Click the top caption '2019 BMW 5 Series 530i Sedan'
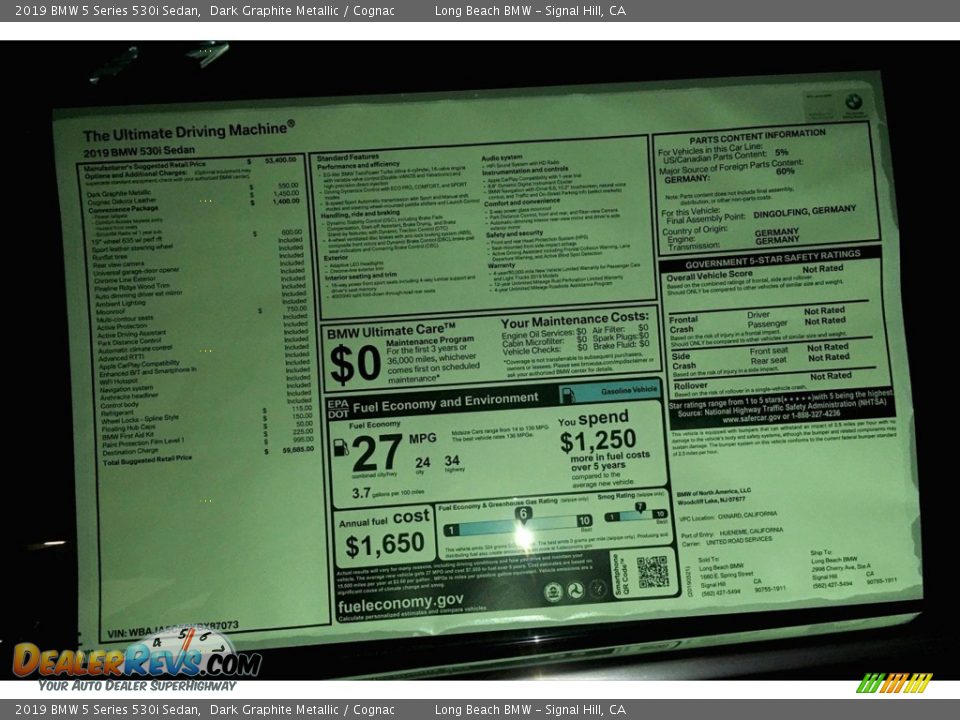 tap(101, 11)
